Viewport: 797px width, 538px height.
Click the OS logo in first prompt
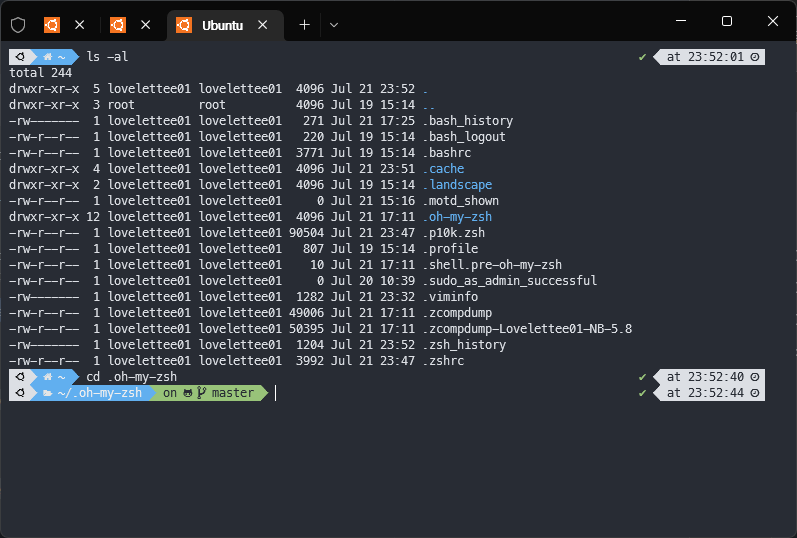(x=20, y=57)
